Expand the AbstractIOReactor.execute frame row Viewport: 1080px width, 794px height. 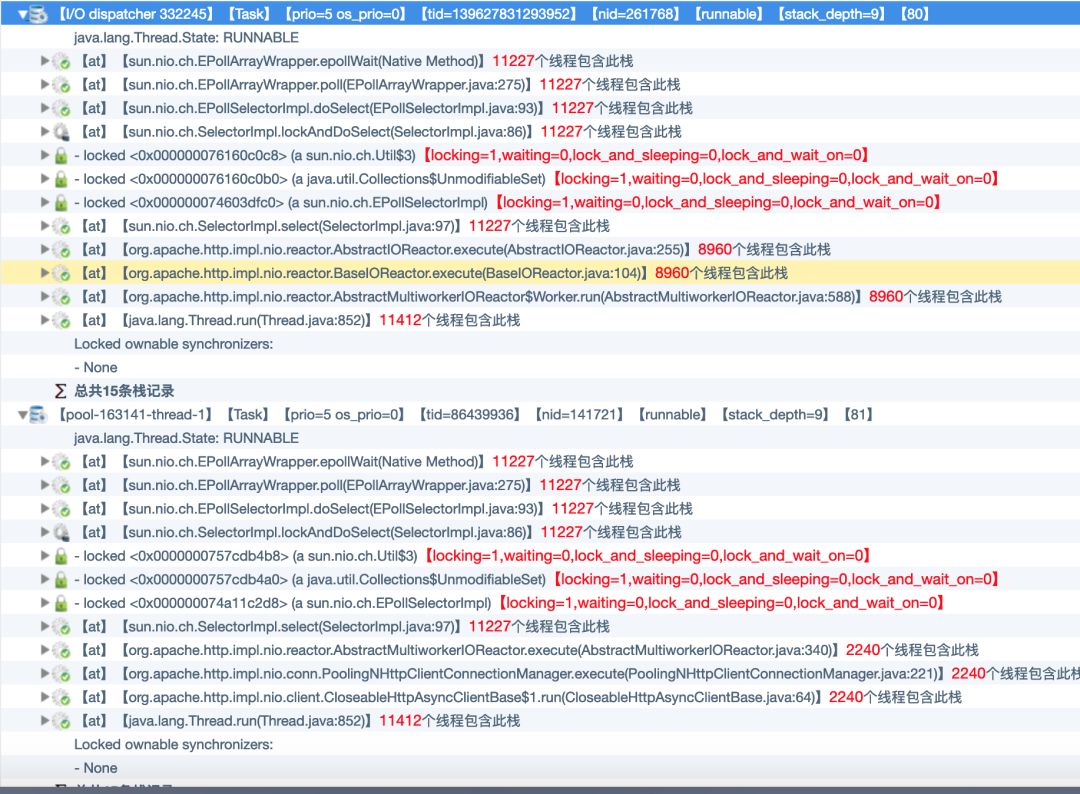(x=45, y=249)
